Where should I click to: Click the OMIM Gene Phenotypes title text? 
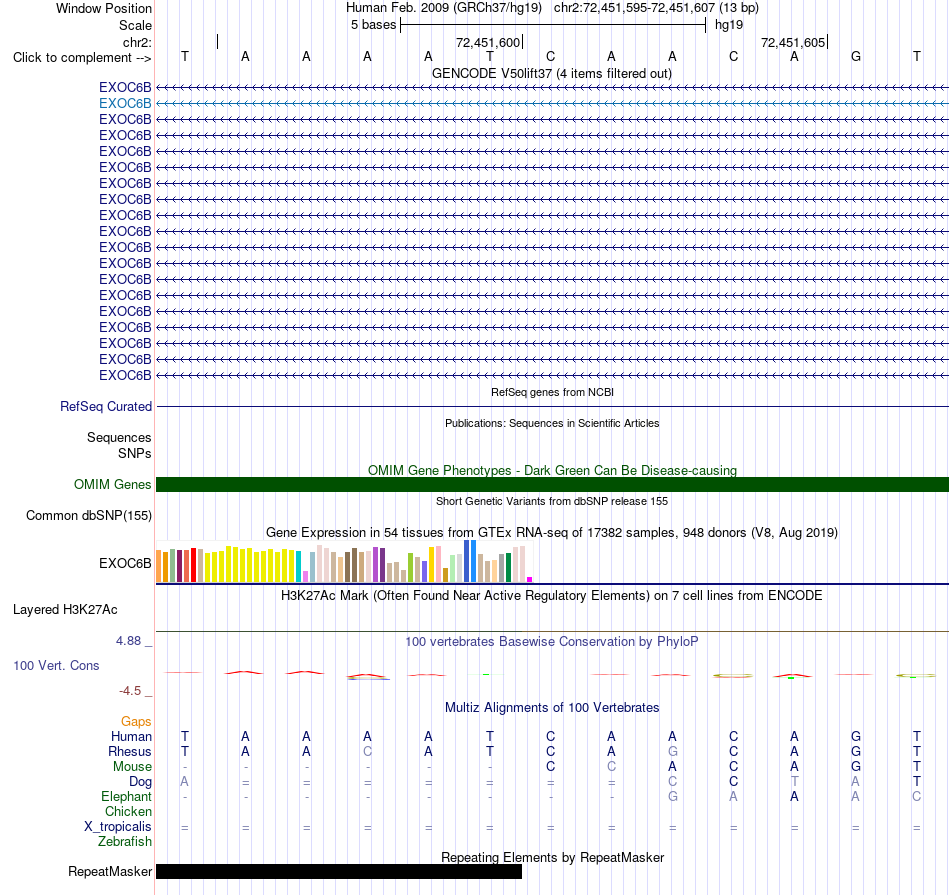(x=552, y=470)
